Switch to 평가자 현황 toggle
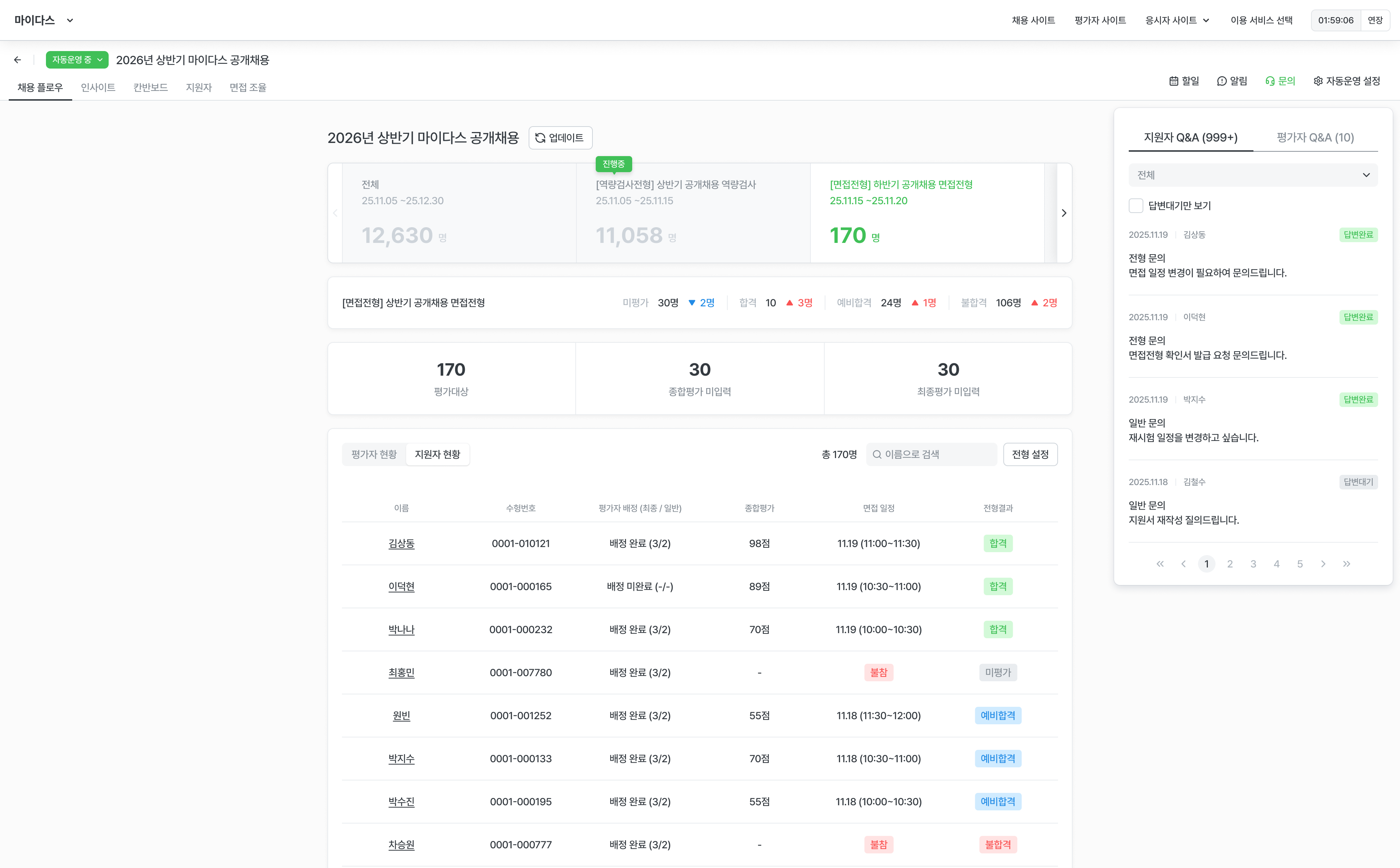 tap(374, 454)
